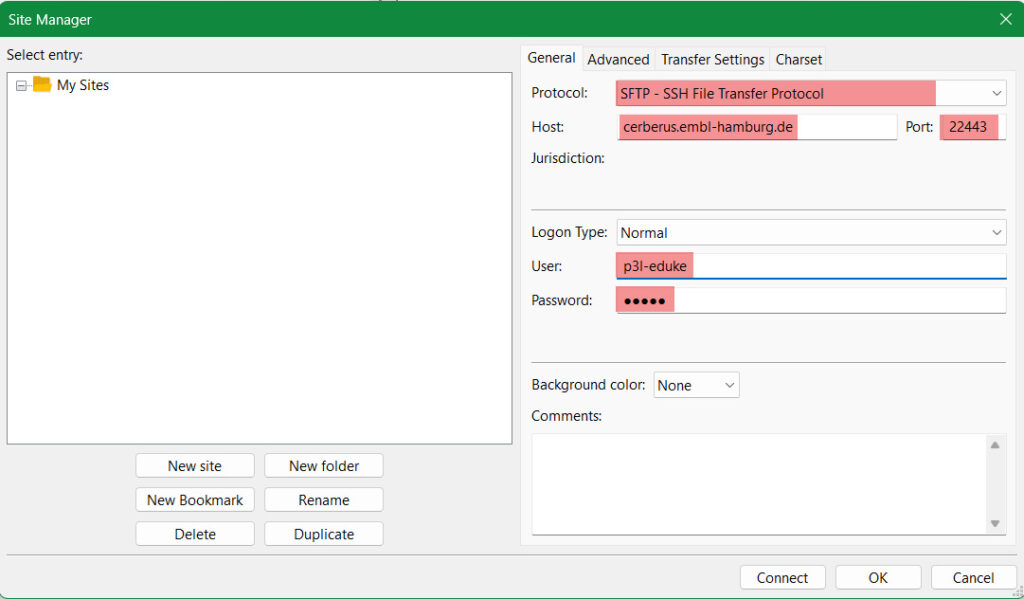Image resolution: width=1024 pixels, height=599 pixels.
Task: Open the Logon Type dropdown
Action: click(x=811, y=232)
